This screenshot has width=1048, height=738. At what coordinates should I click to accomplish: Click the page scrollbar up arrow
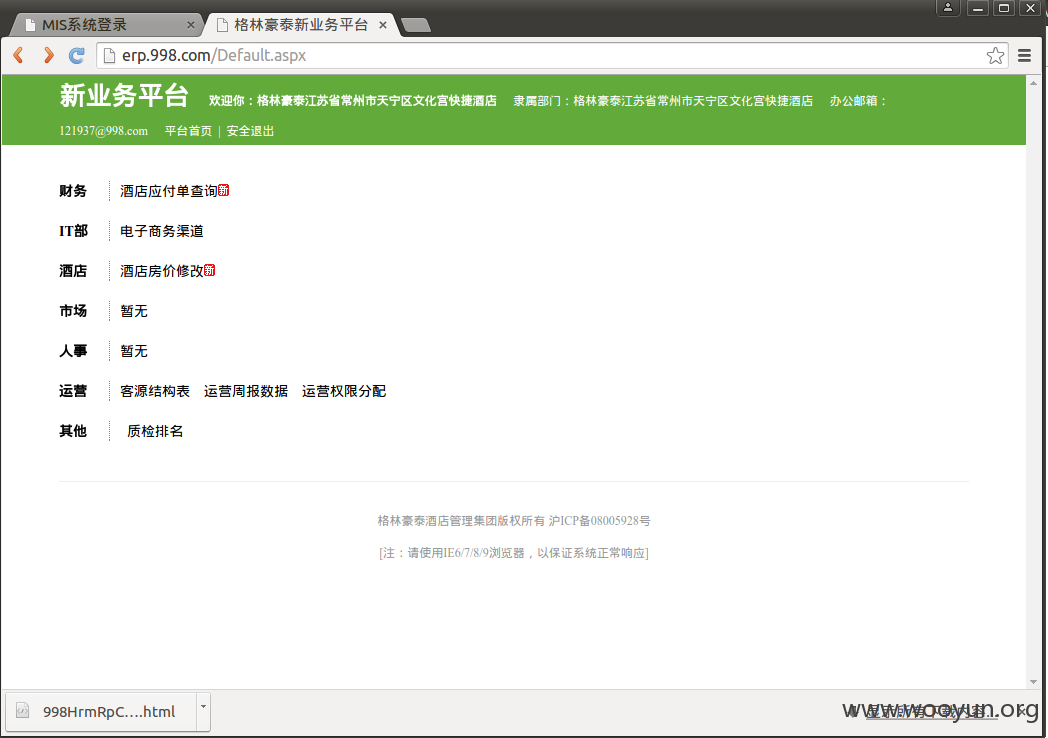[1033, 82]
